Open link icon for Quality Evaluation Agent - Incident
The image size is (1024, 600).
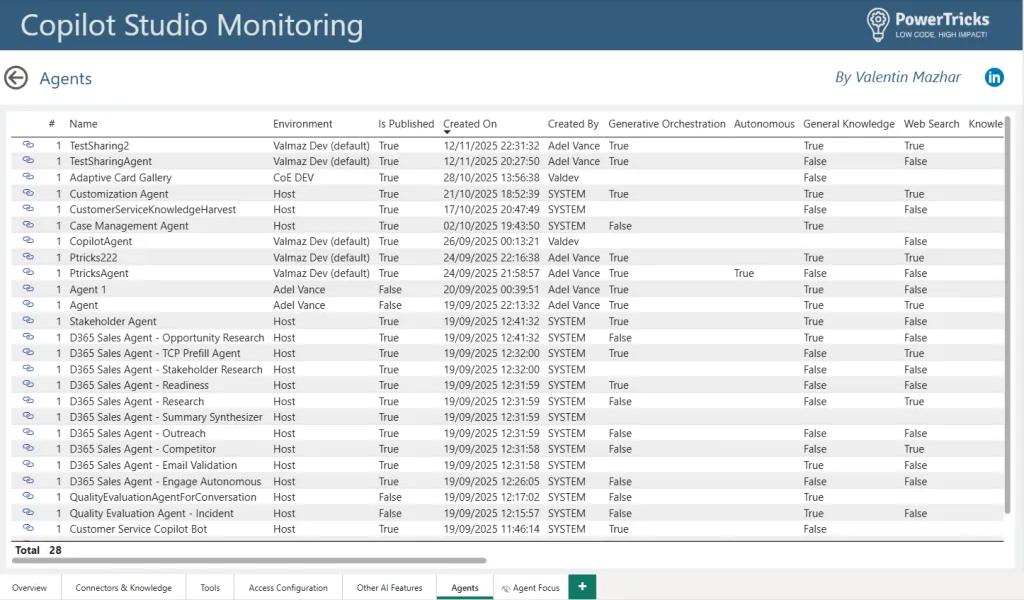(x=28, y=513)
